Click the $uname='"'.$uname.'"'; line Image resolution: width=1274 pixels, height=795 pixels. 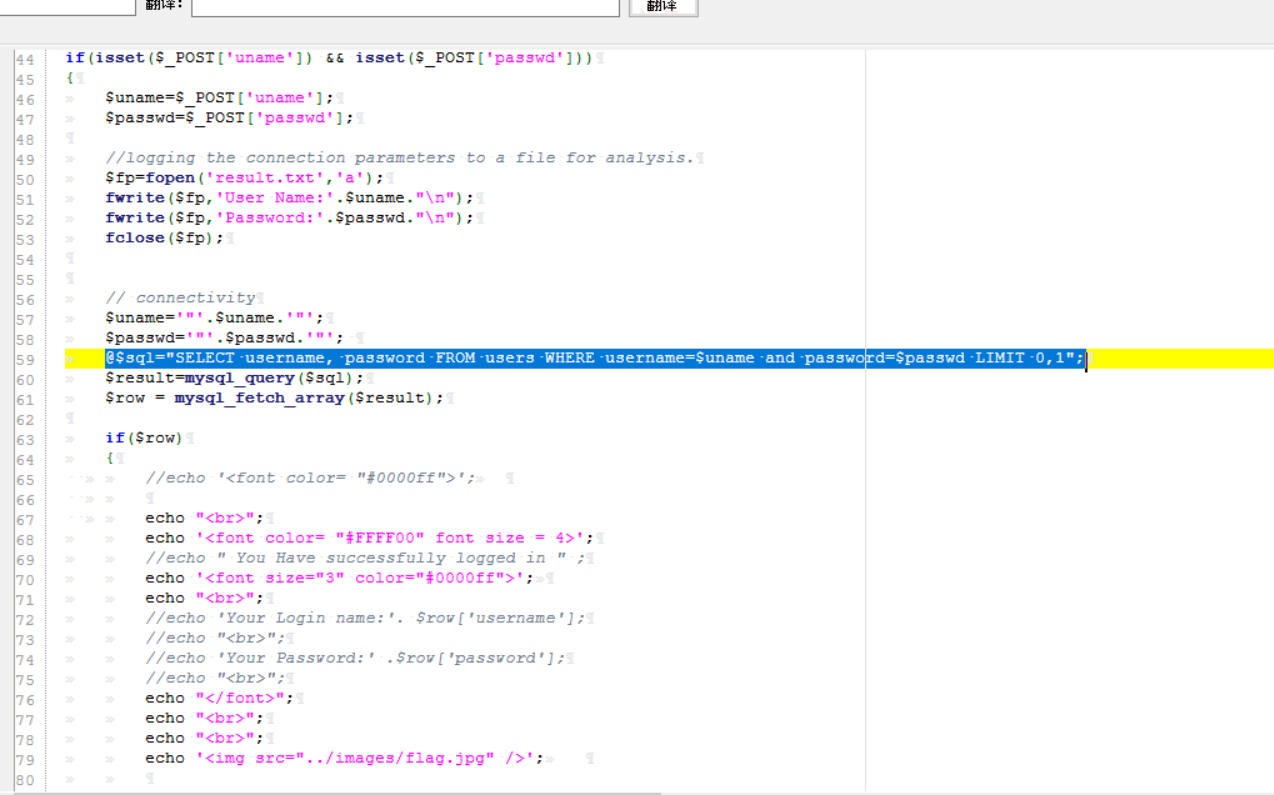click(214, 318)
